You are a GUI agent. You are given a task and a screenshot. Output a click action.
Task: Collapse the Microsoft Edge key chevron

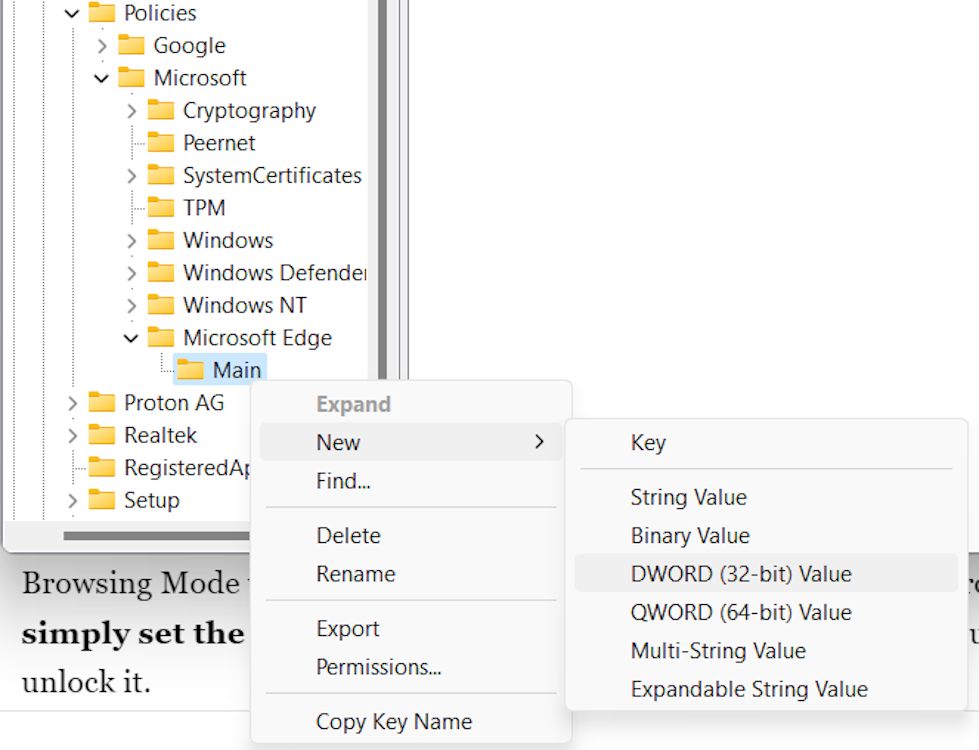(x=131, y=338)
